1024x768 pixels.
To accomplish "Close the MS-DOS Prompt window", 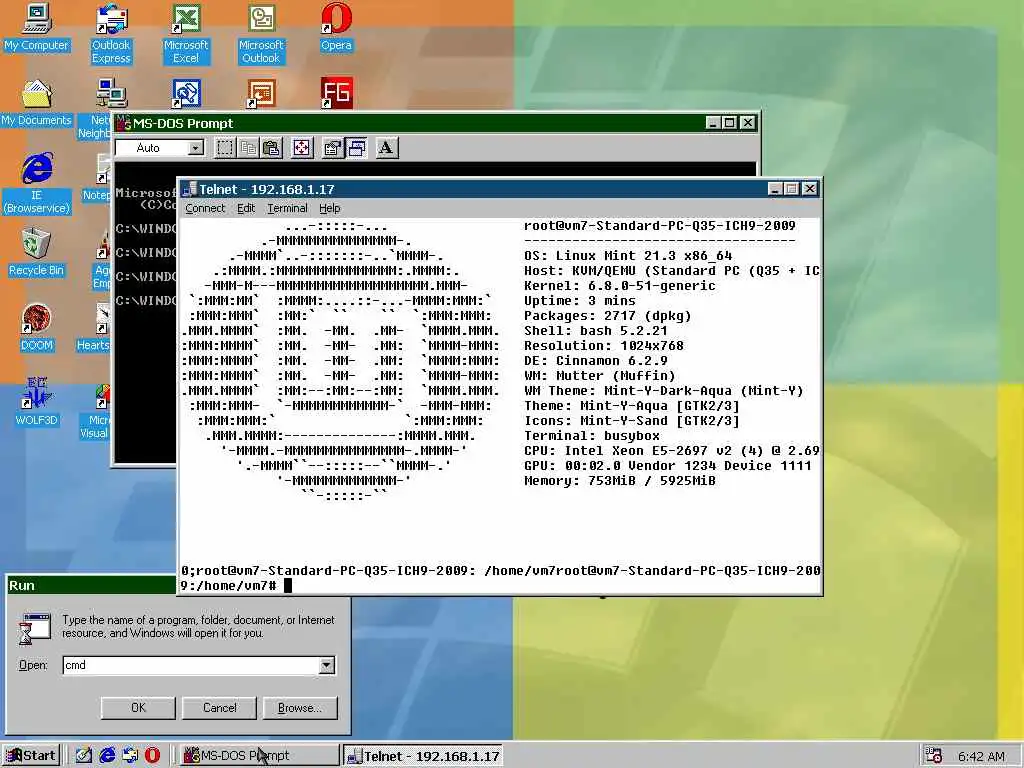I will click(748, 122).
